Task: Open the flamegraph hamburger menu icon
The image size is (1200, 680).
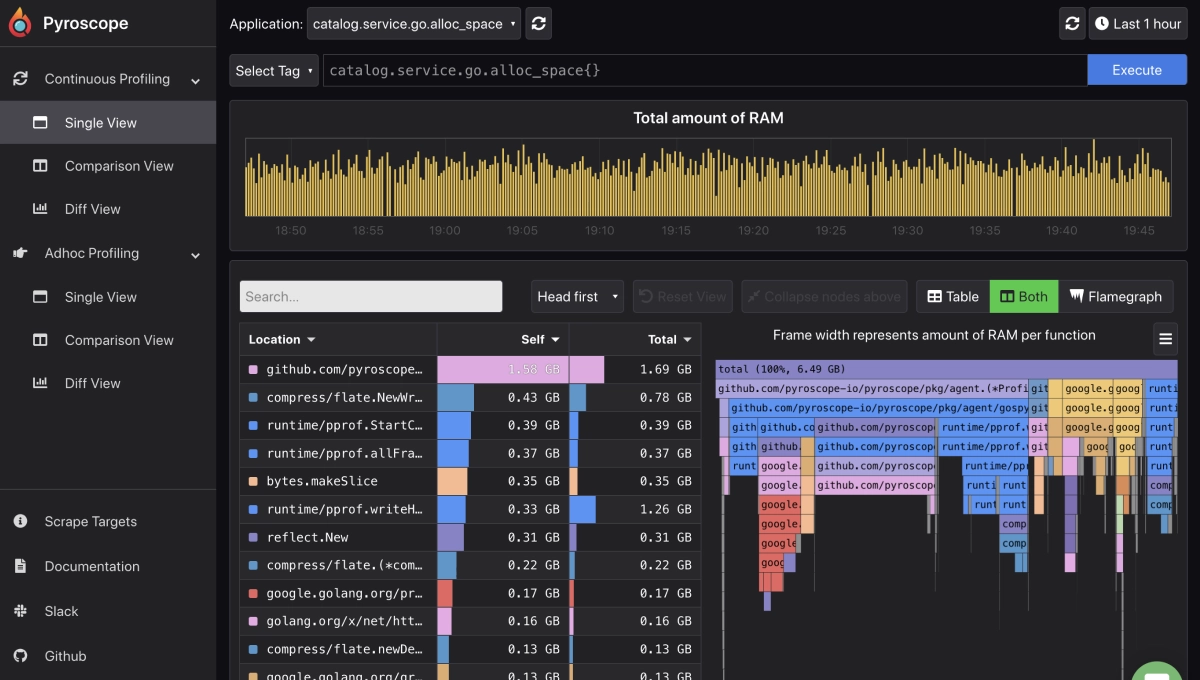Action: point(1165,339)
